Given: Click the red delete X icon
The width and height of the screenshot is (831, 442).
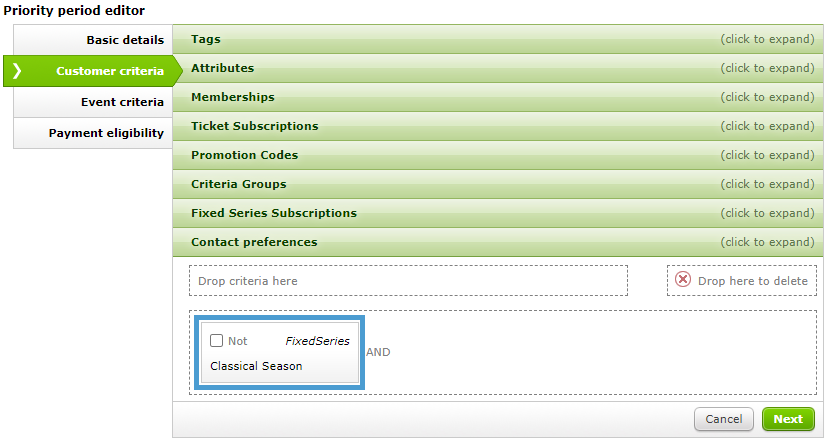Looking at the screenshot, I should 683,279.
